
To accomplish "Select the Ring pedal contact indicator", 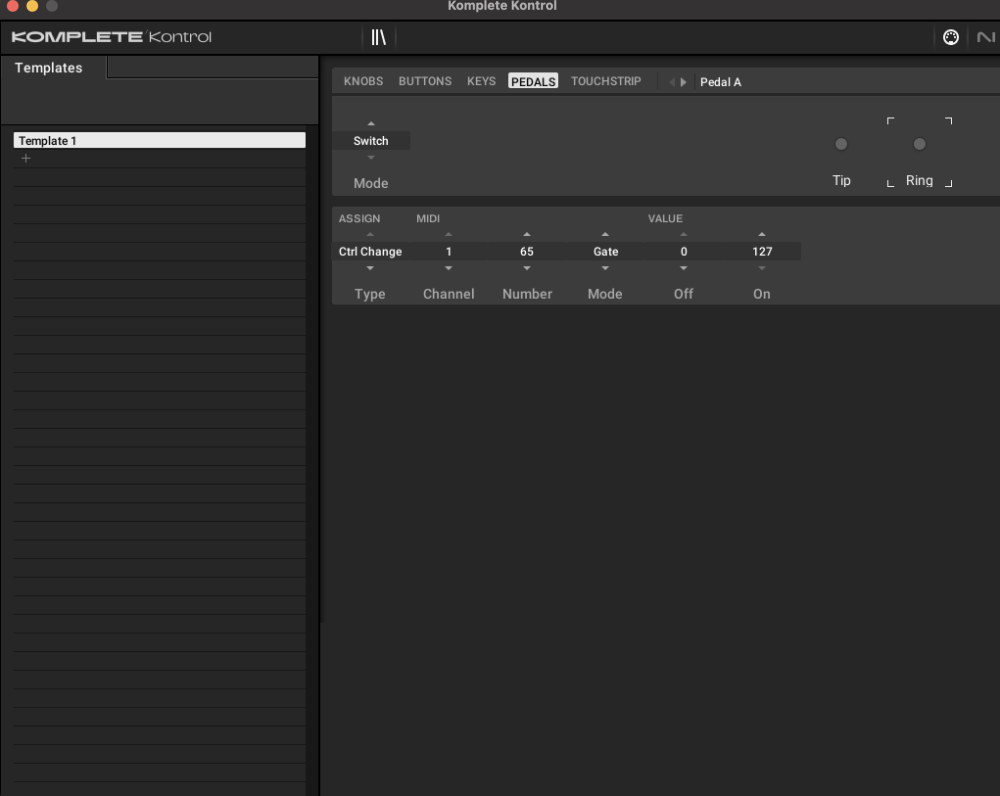I will pos(919,144).
